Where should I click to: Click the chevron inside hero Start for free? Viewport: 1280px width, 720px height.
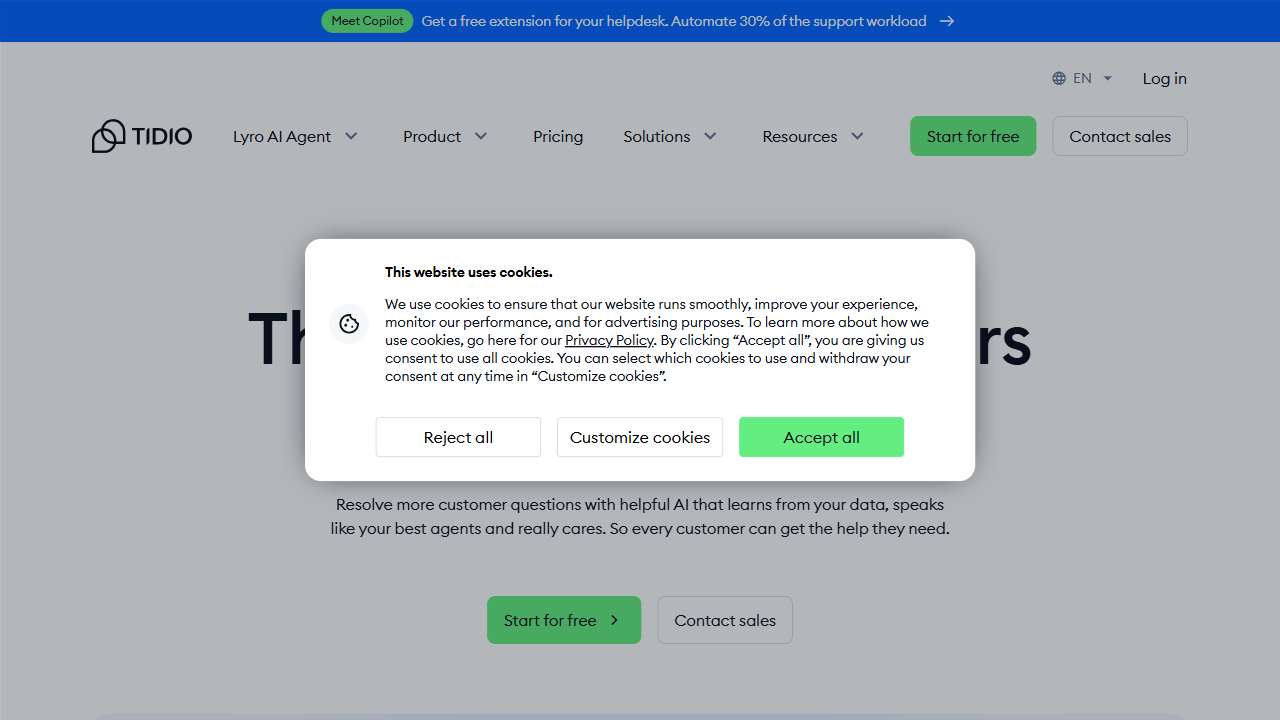tap(615, 620)
